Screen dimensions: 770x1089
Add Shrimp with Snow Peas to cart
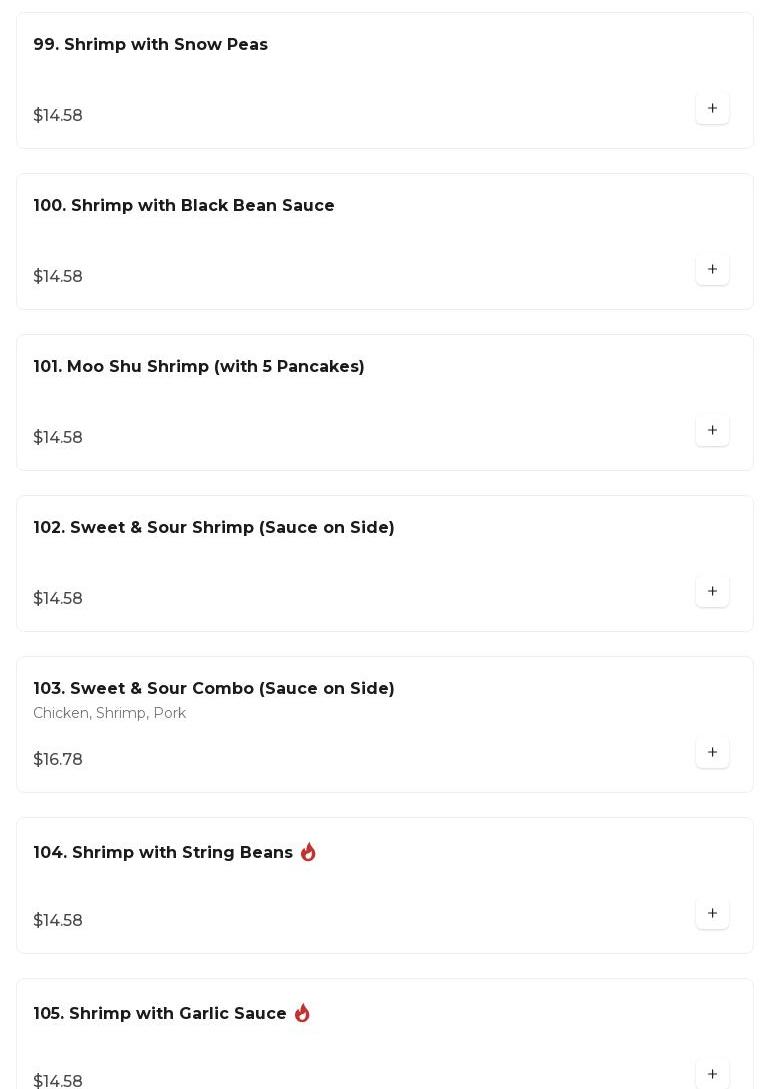click(712, 108)
